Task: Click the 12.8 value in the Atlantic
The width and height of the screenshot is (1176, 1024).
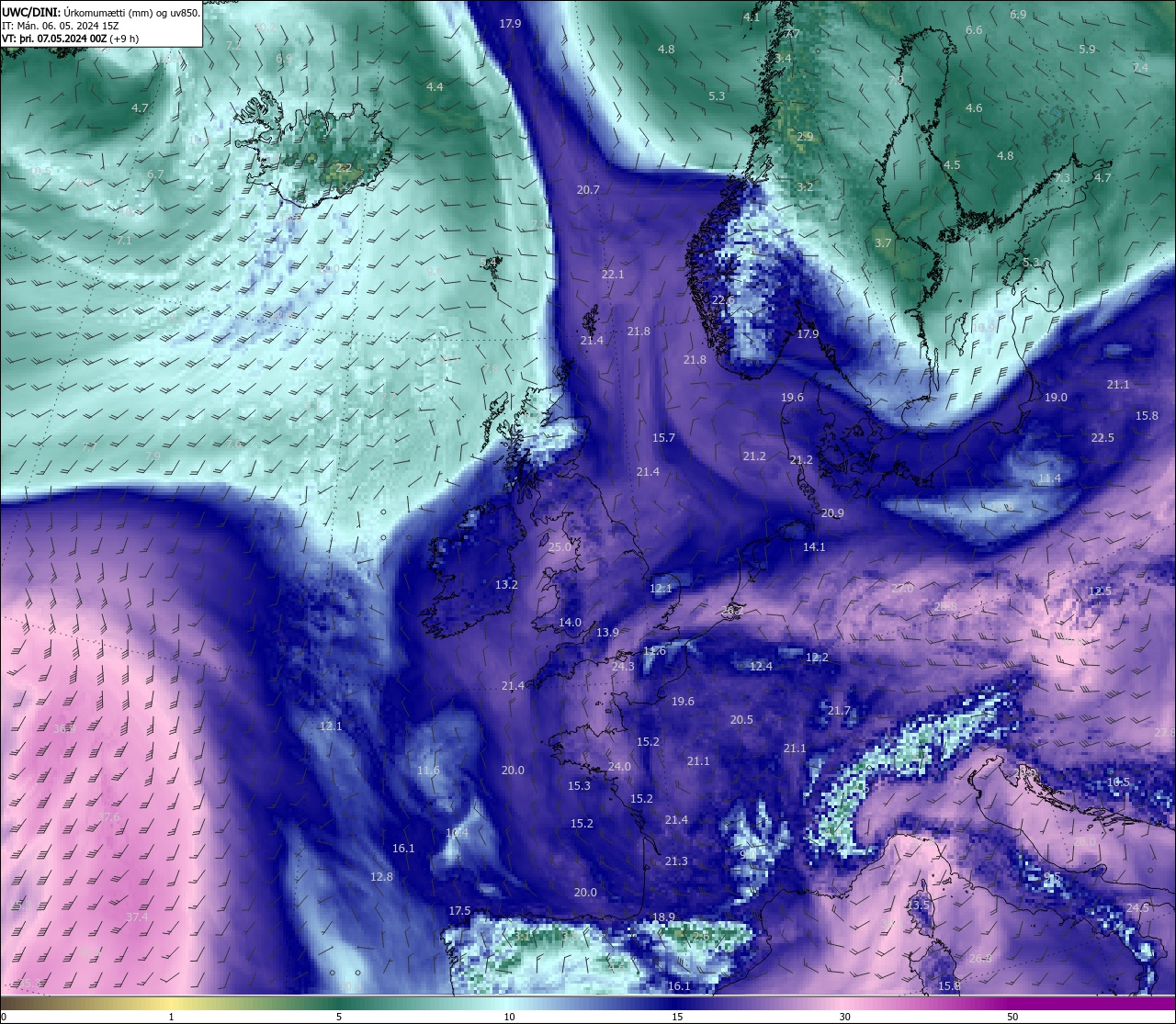Action: [x=381, y=877]
